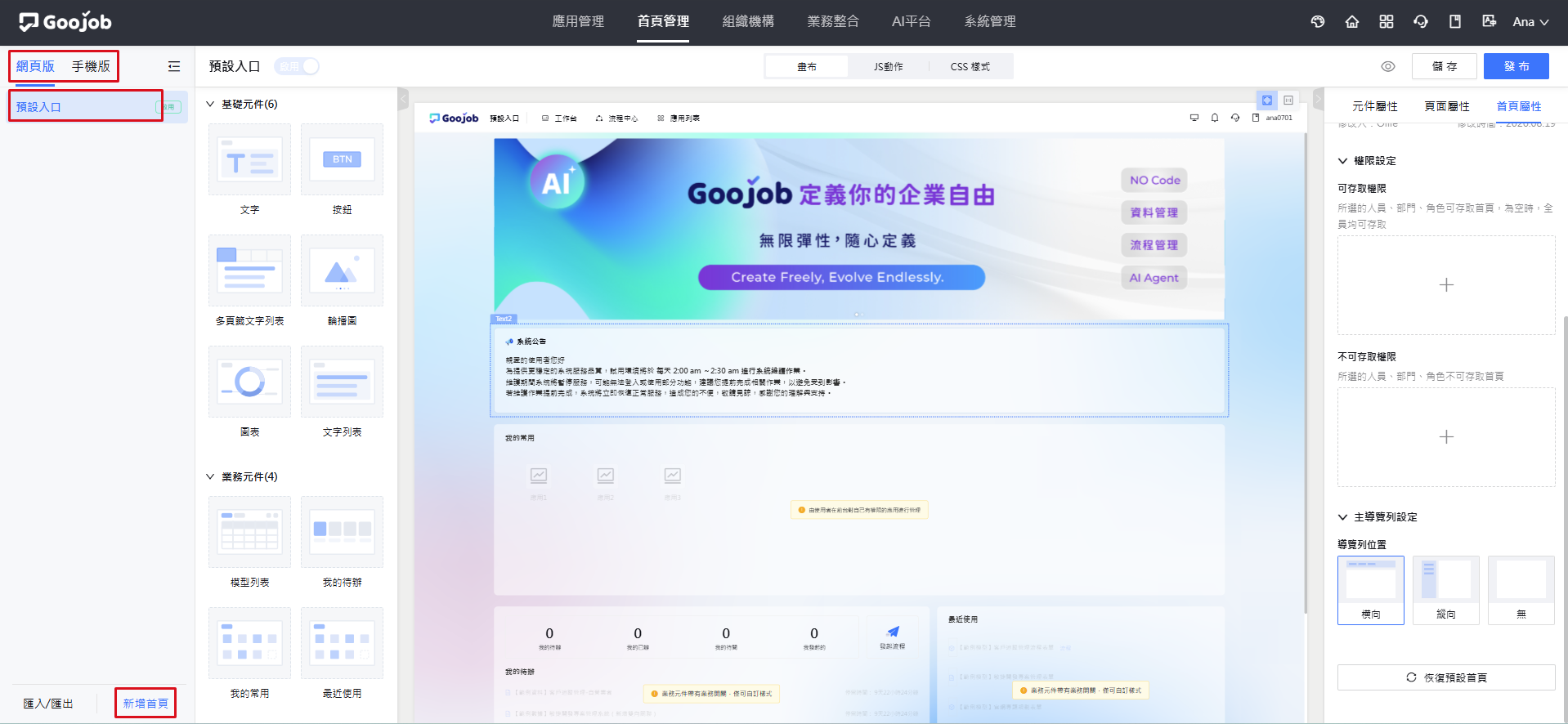The height and width of the screenshot is (724, 1568).
Task: Toggle the 預設入口 enable switch
Action: pos(297,66)
